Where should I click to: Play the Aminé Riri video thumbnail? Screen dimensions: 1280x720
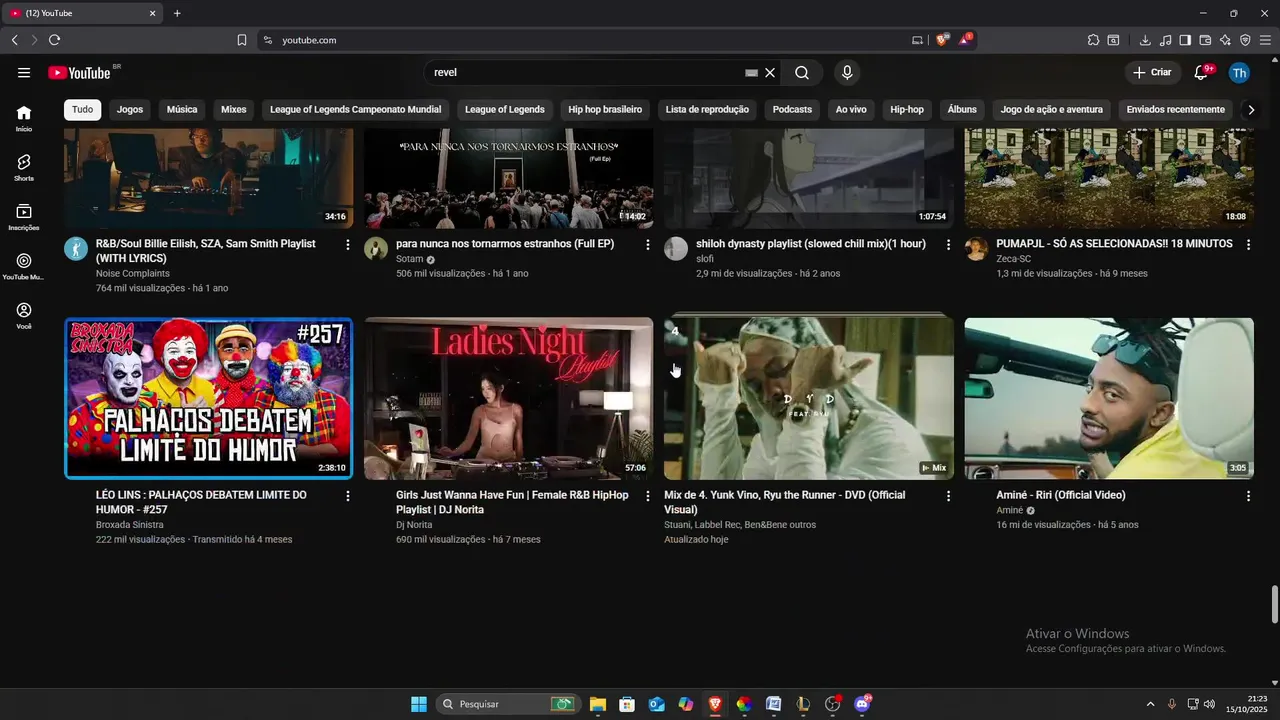click(1109, 398)
